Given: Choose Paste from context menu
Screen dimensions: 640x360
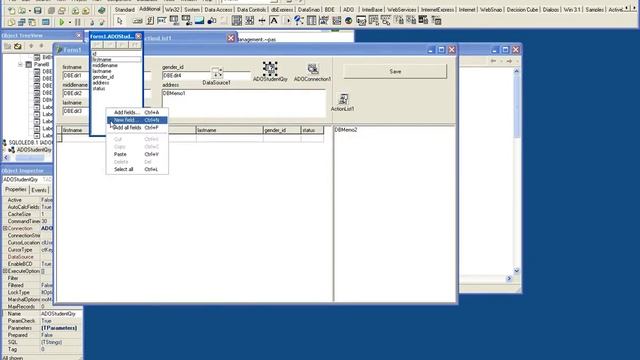Looking at the screenshot, I should click(137, 154).
